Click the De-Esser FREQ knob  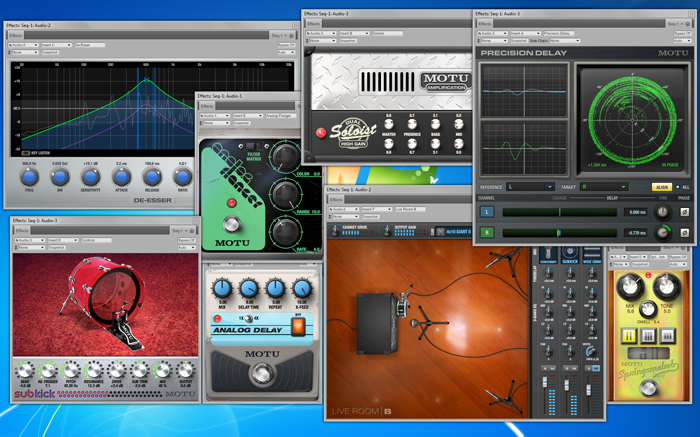pyautogui.click(x=29, y=177)
